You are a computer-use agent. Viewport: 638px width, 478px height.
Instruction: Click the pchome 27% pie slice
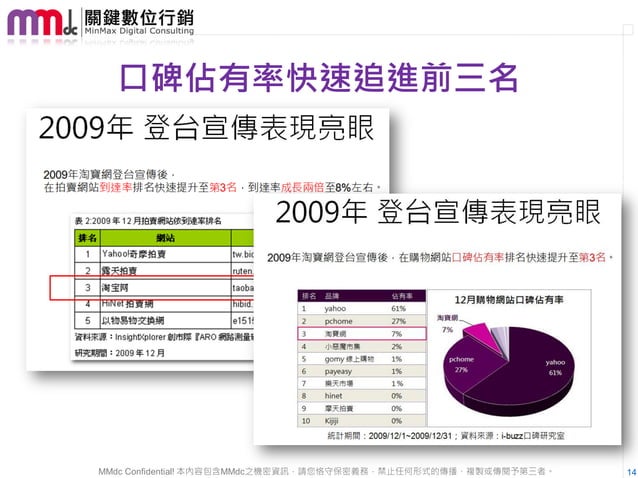click(x=468, y=366)
